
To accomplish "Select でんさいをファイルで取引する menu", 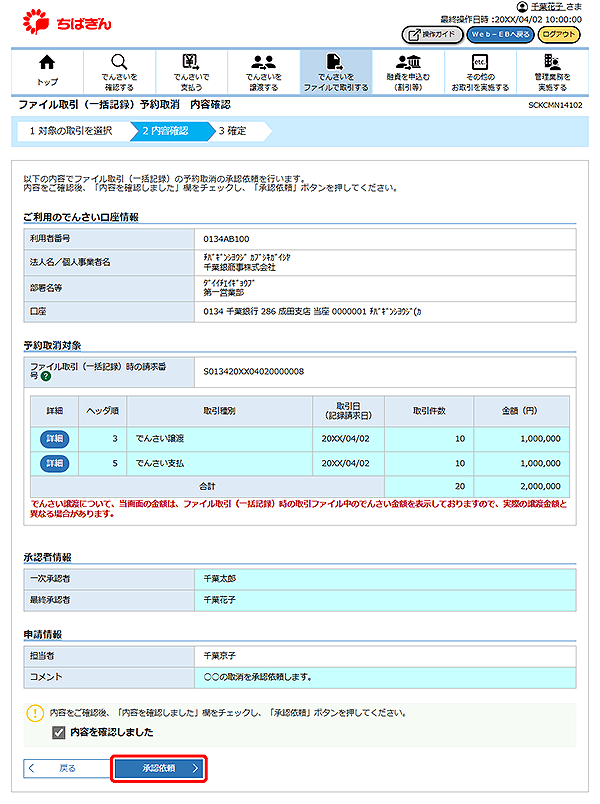I will coord(336,72).
